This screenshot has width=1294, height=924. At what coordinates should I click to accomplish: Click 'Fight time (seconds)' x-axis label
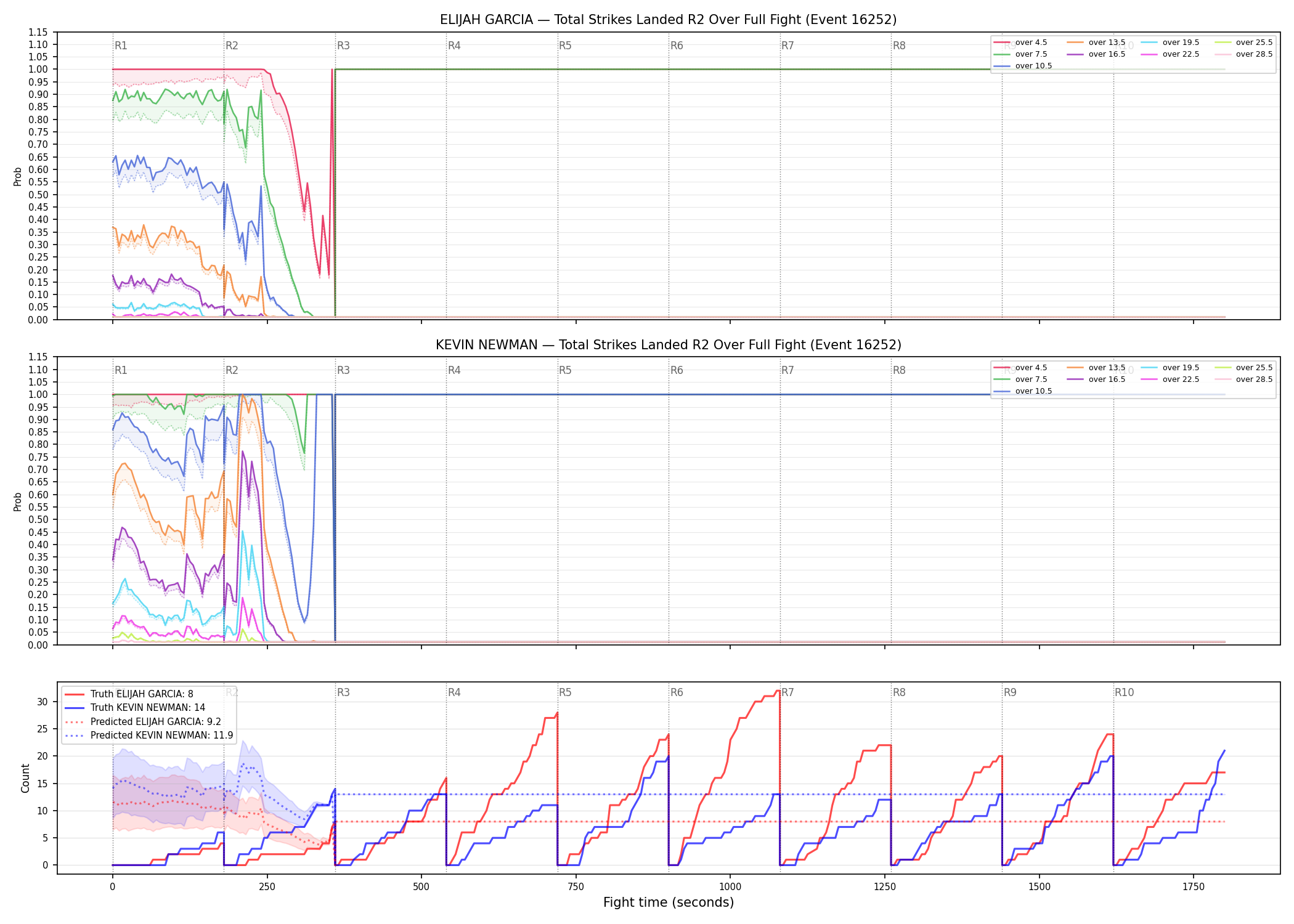(x=669, y=902)
